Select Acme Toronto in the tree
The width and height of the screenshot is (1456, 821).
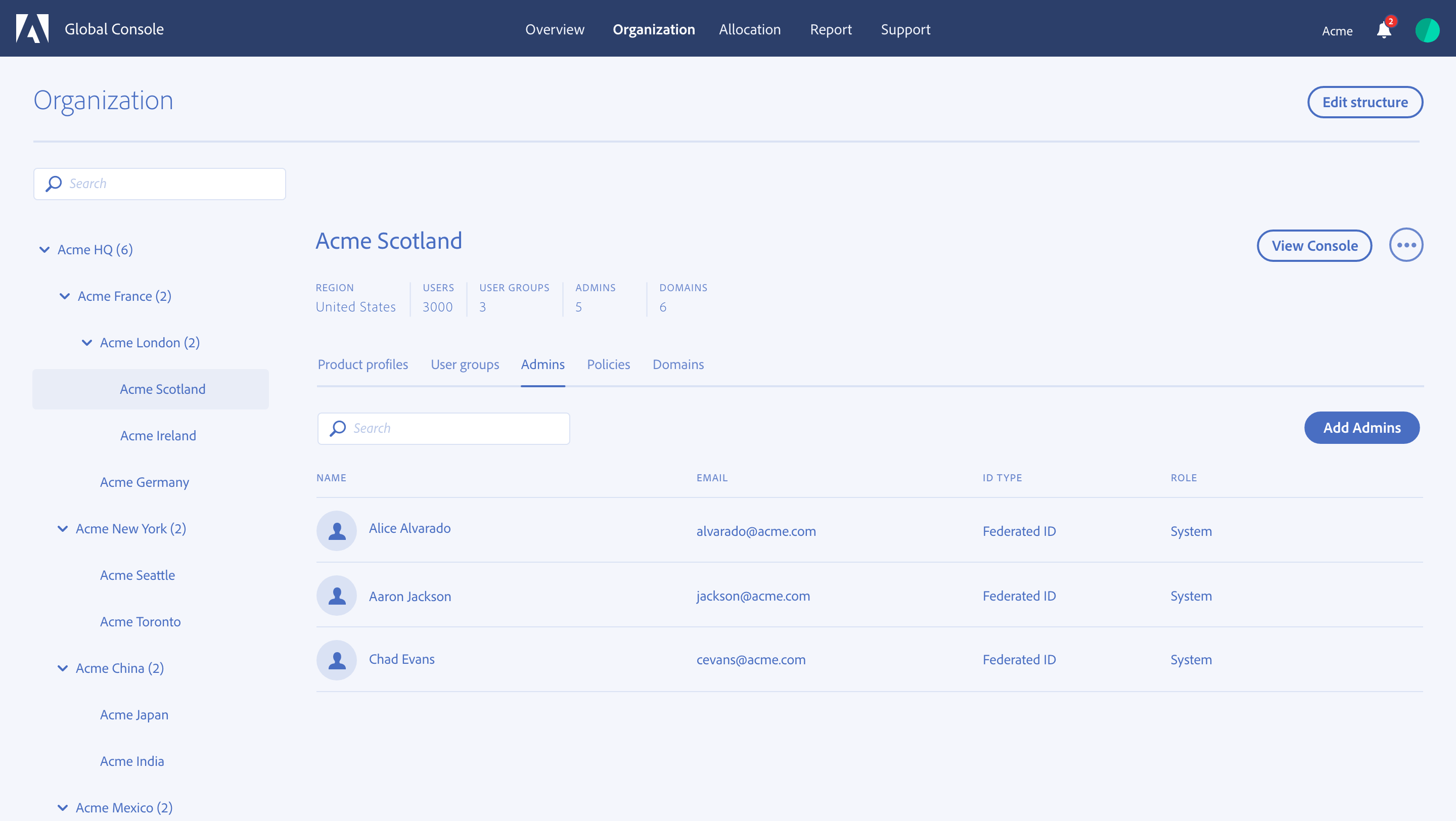coord(140,621)
